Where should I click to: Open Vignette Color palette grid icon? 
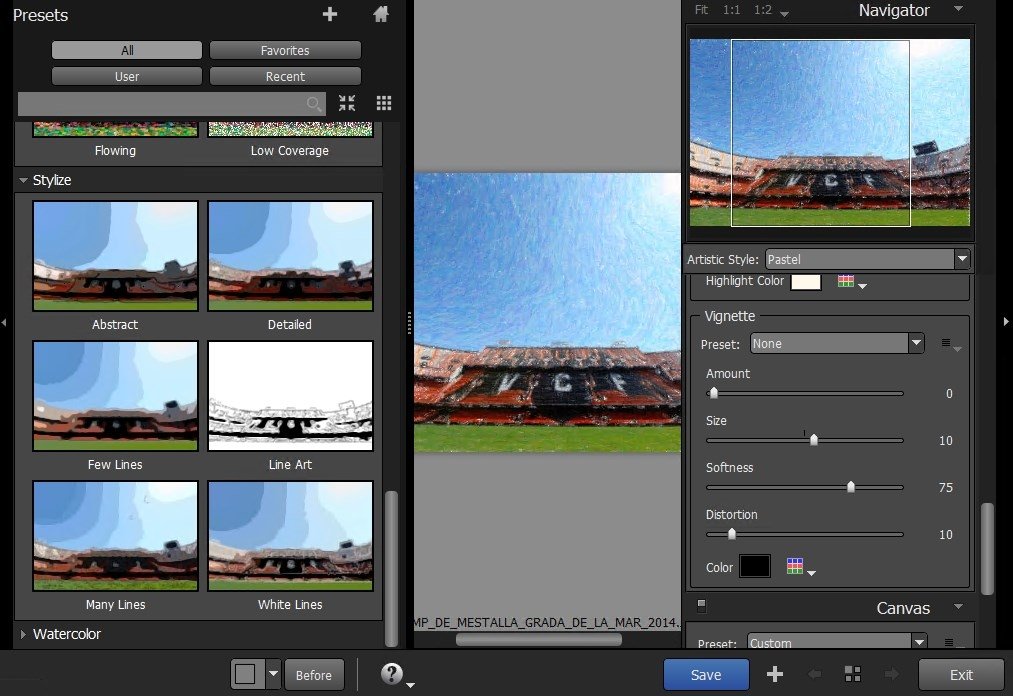pyautogui.click(x=795, y=566)
